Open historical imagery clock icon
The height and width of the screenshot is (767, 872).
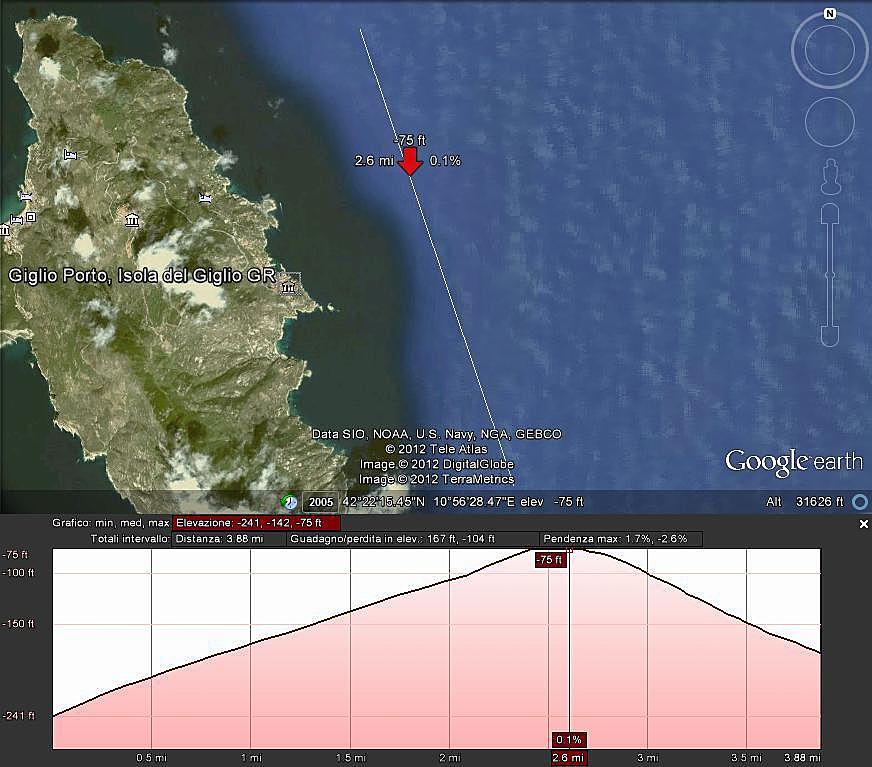pyautogui.click(x=290, y=502)
